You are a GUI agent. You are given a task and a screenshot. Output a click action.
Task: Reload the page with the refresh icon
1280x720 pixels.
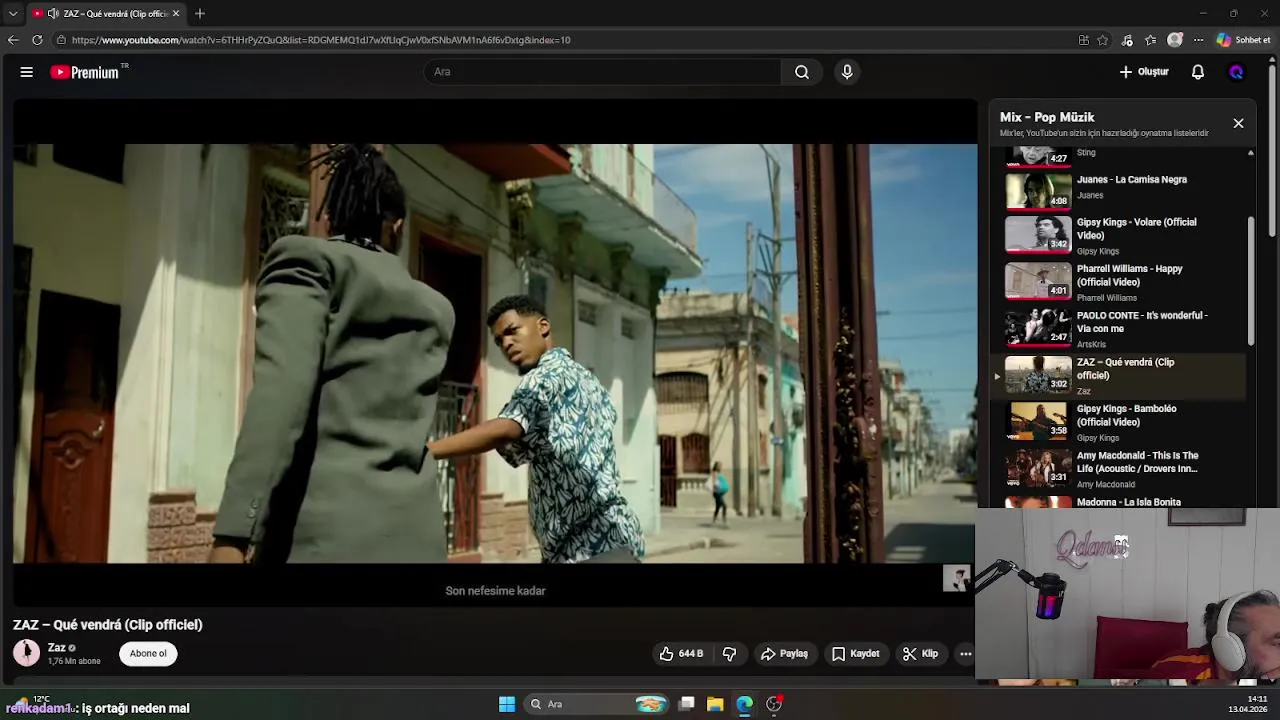(x=37, y=40)
